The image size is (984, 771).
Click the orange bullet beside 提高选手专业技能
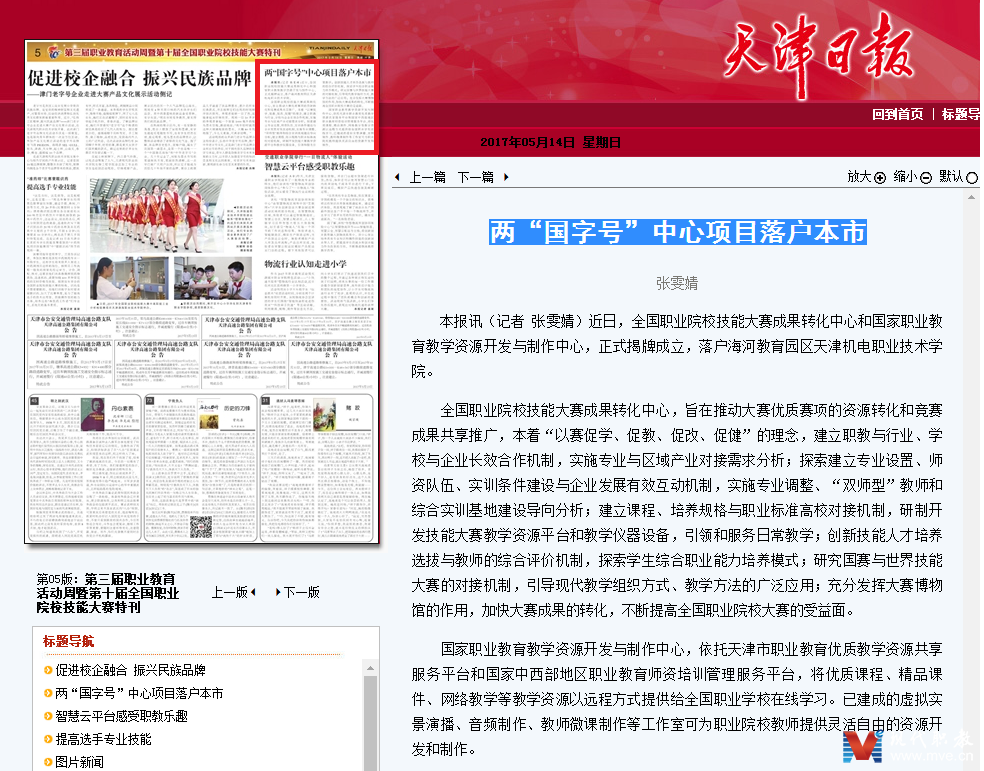point(48,739)
